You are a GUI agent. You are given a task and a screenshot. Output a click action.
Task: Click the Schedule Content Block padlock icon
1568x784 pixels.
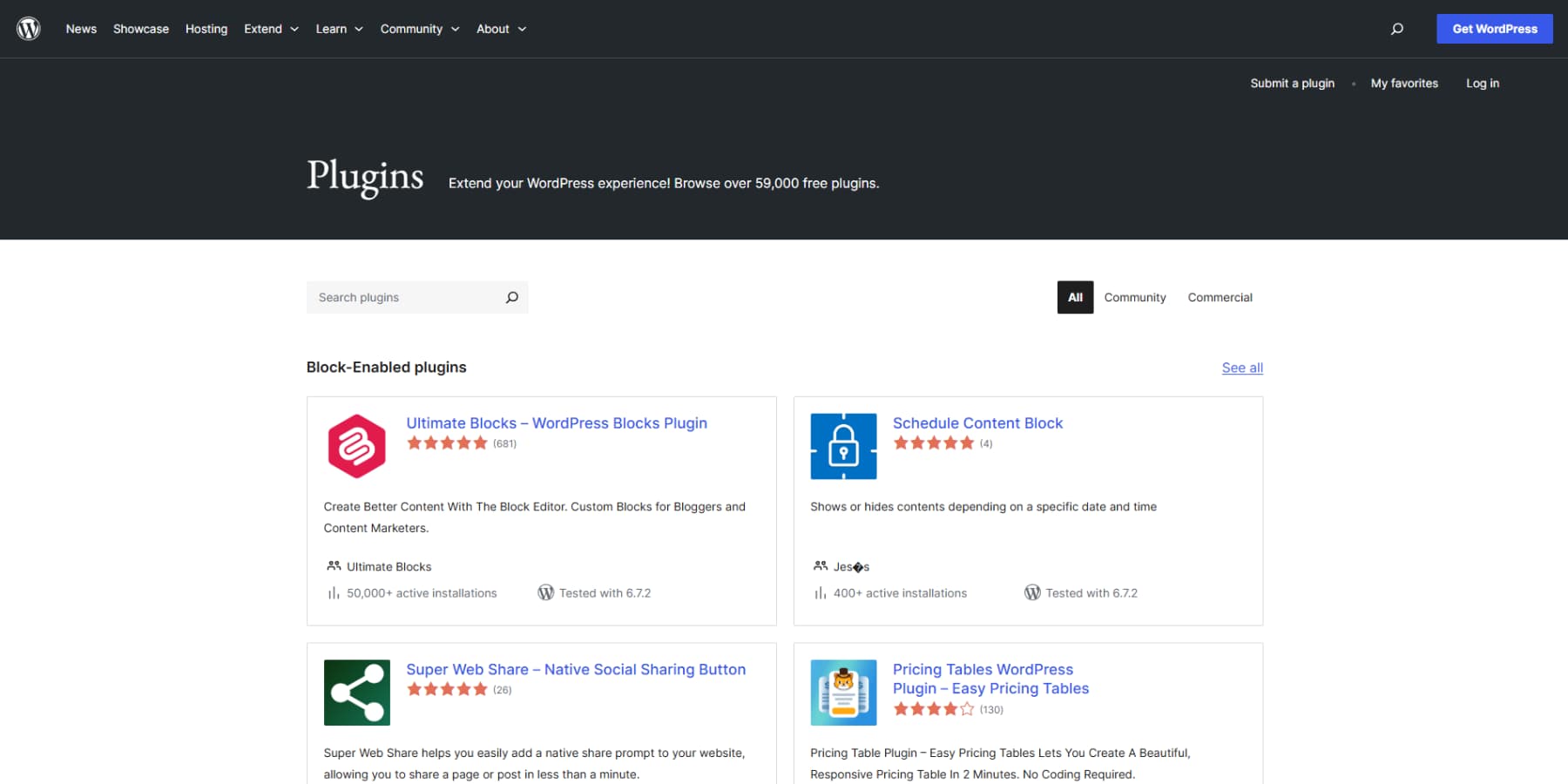[843, 445]
